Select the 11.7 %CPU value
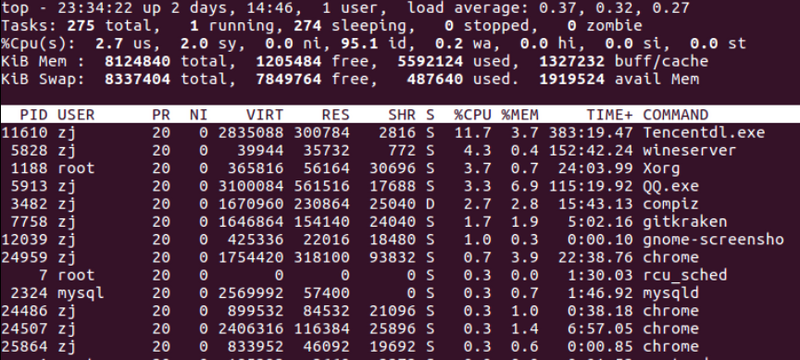The image size is (800, 360). tap(472, 133)
